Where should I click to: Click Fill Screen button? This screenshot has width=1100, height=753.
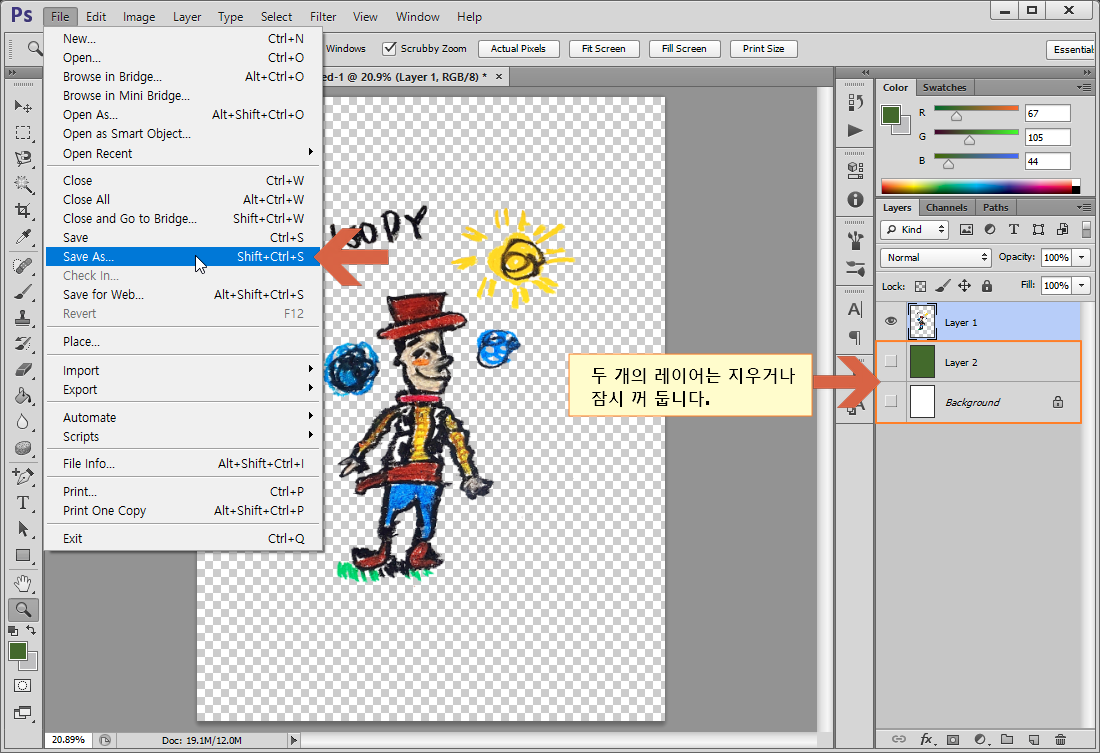point(684,48)
